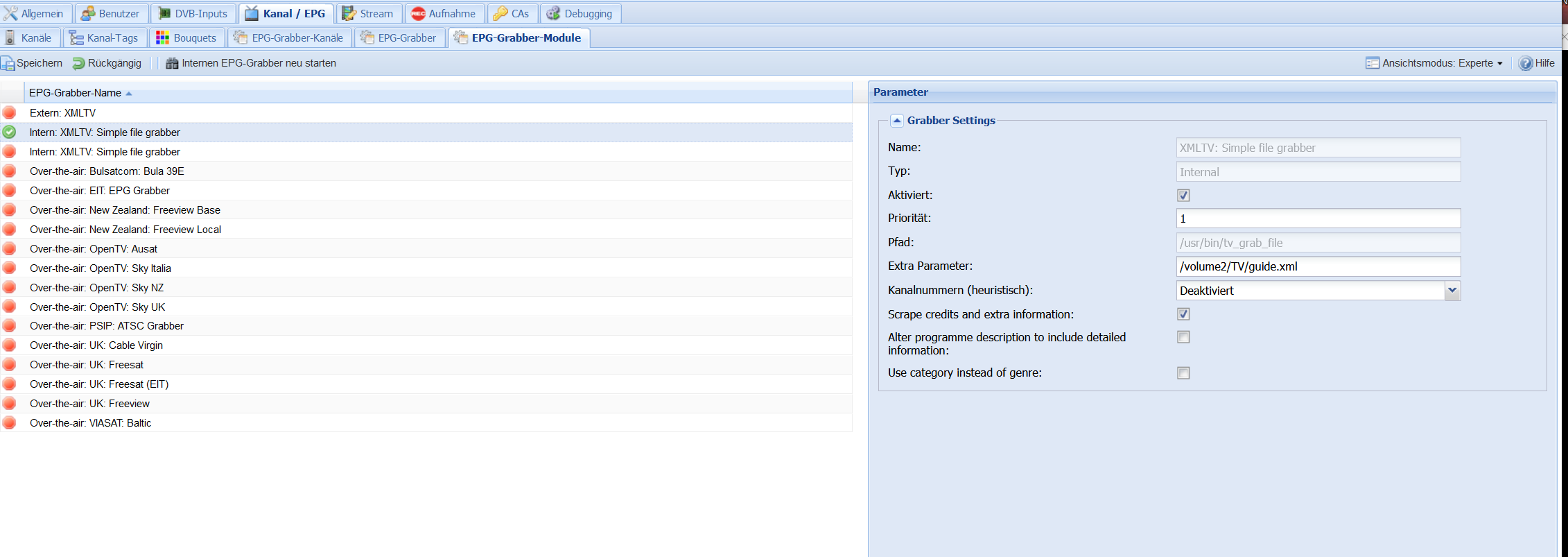Click red status icon for UK: Cable Virgin
This screenshot has height=557, width=1568.
point(9,345)
